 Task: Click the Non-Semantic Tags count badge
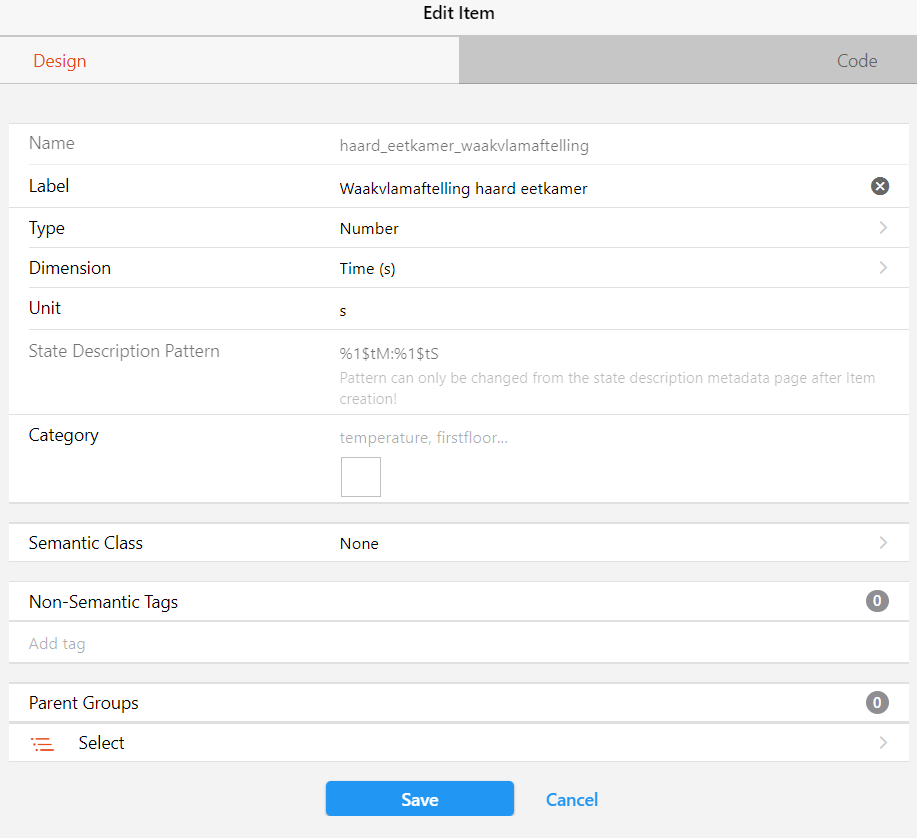coord(877,601)
